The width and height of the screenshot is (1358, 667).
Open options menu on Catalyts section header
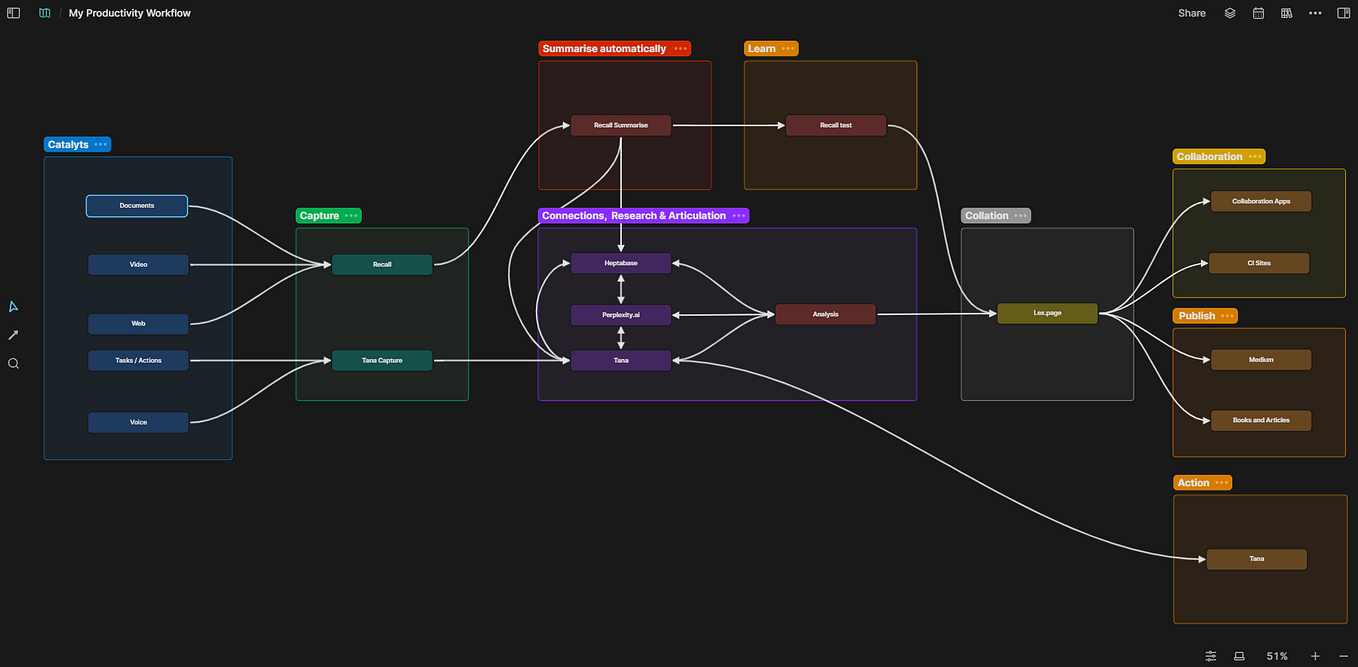coord(102,144)
